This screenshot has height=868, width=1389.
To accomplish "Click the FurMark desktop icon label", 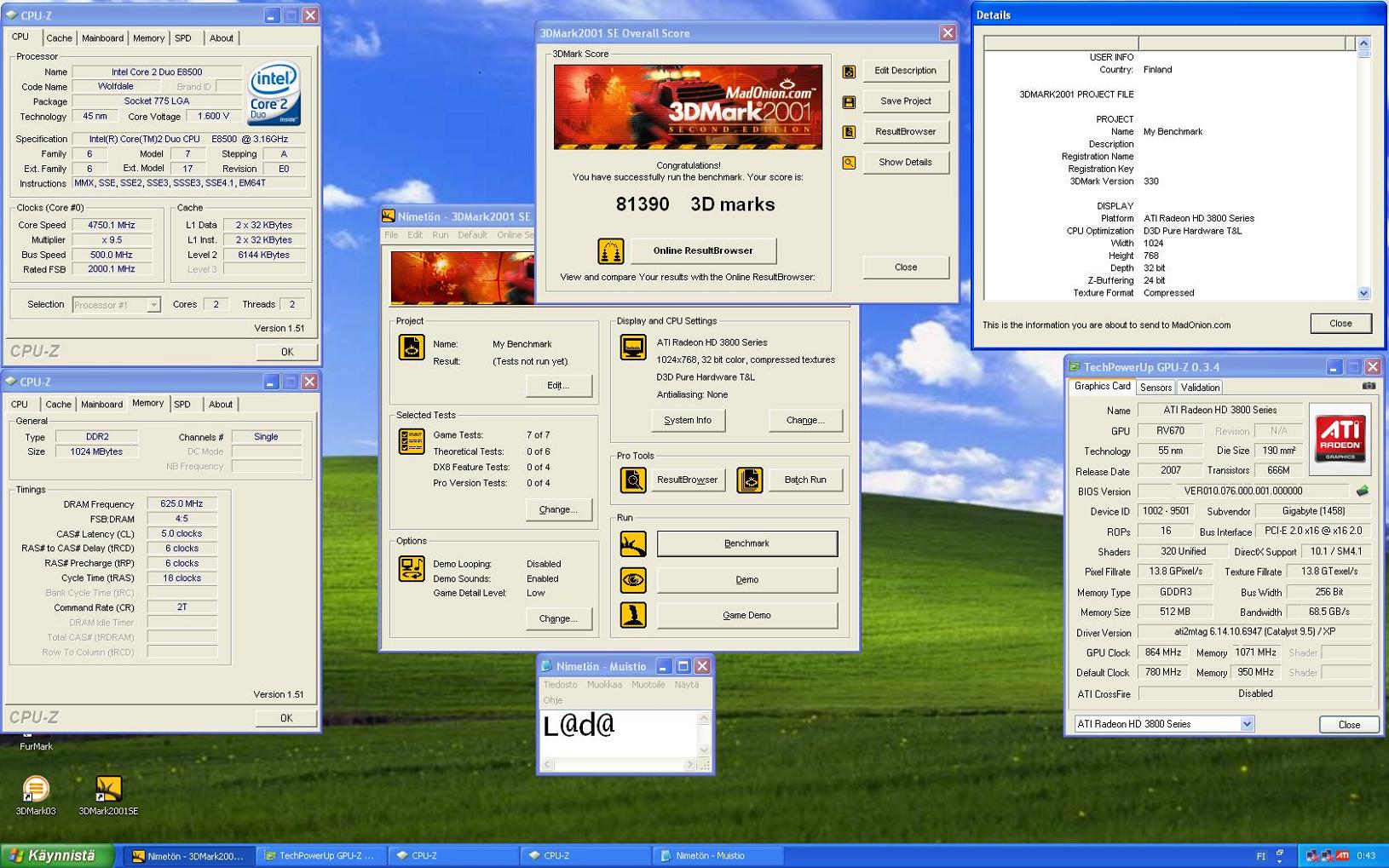I will pos(36,746).
